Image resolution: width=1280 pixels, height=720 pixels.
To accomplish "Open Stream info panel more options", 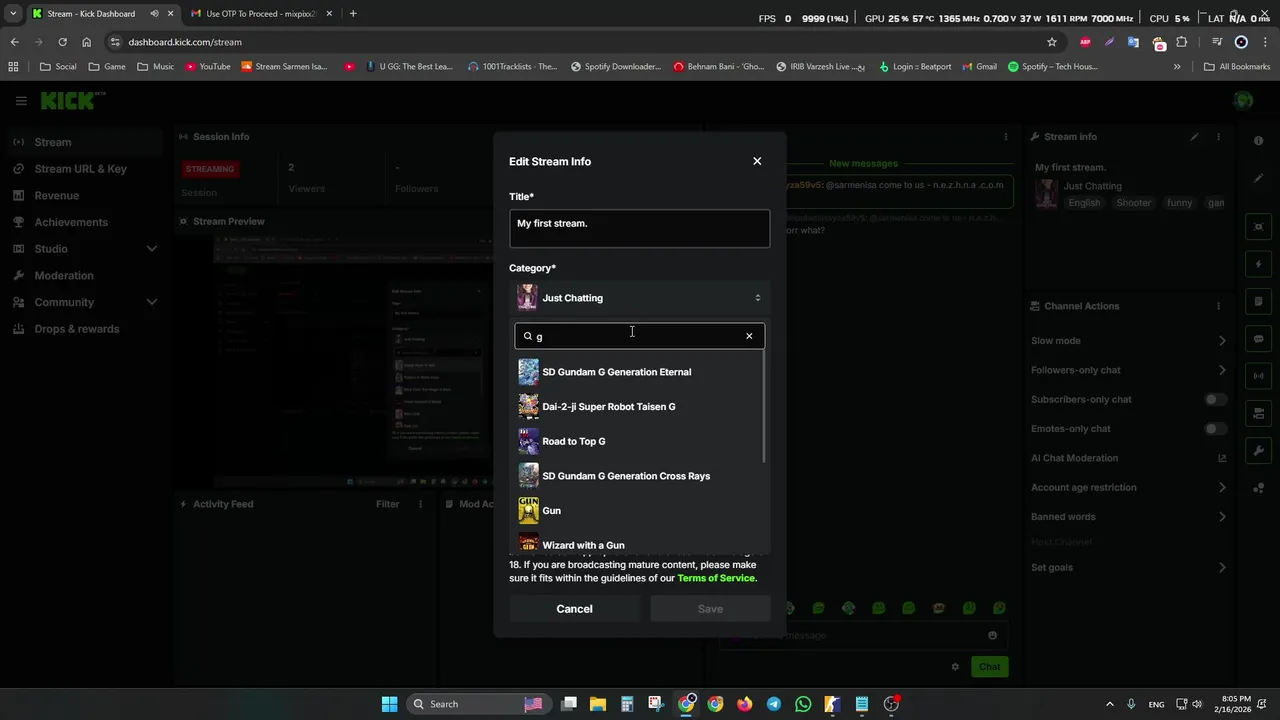I will pos(1218,137).
